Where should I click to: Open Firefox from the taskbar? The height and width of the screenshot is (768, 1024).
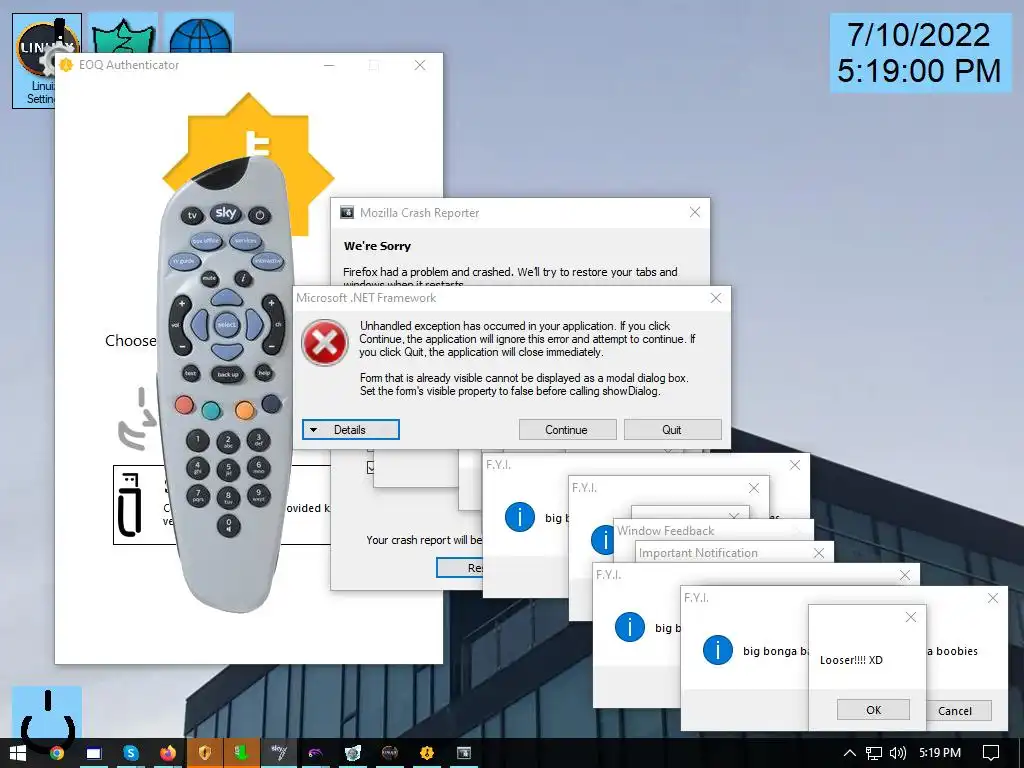click(168, 753)
